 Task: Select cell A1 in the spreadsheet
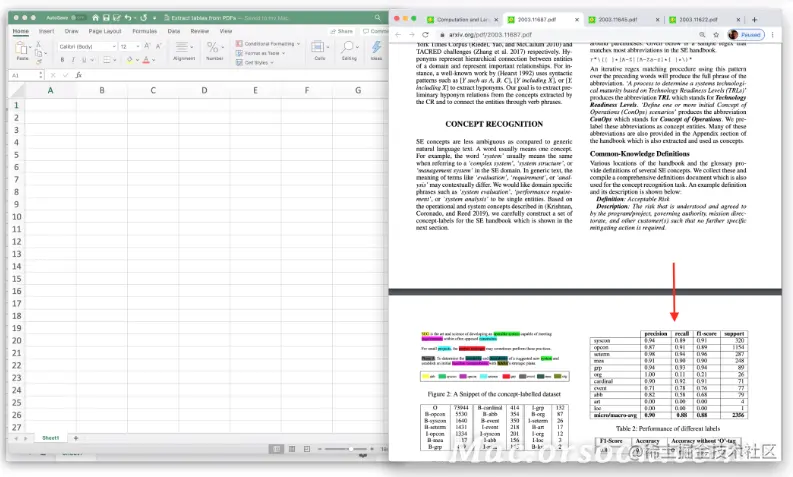[51, 105]
